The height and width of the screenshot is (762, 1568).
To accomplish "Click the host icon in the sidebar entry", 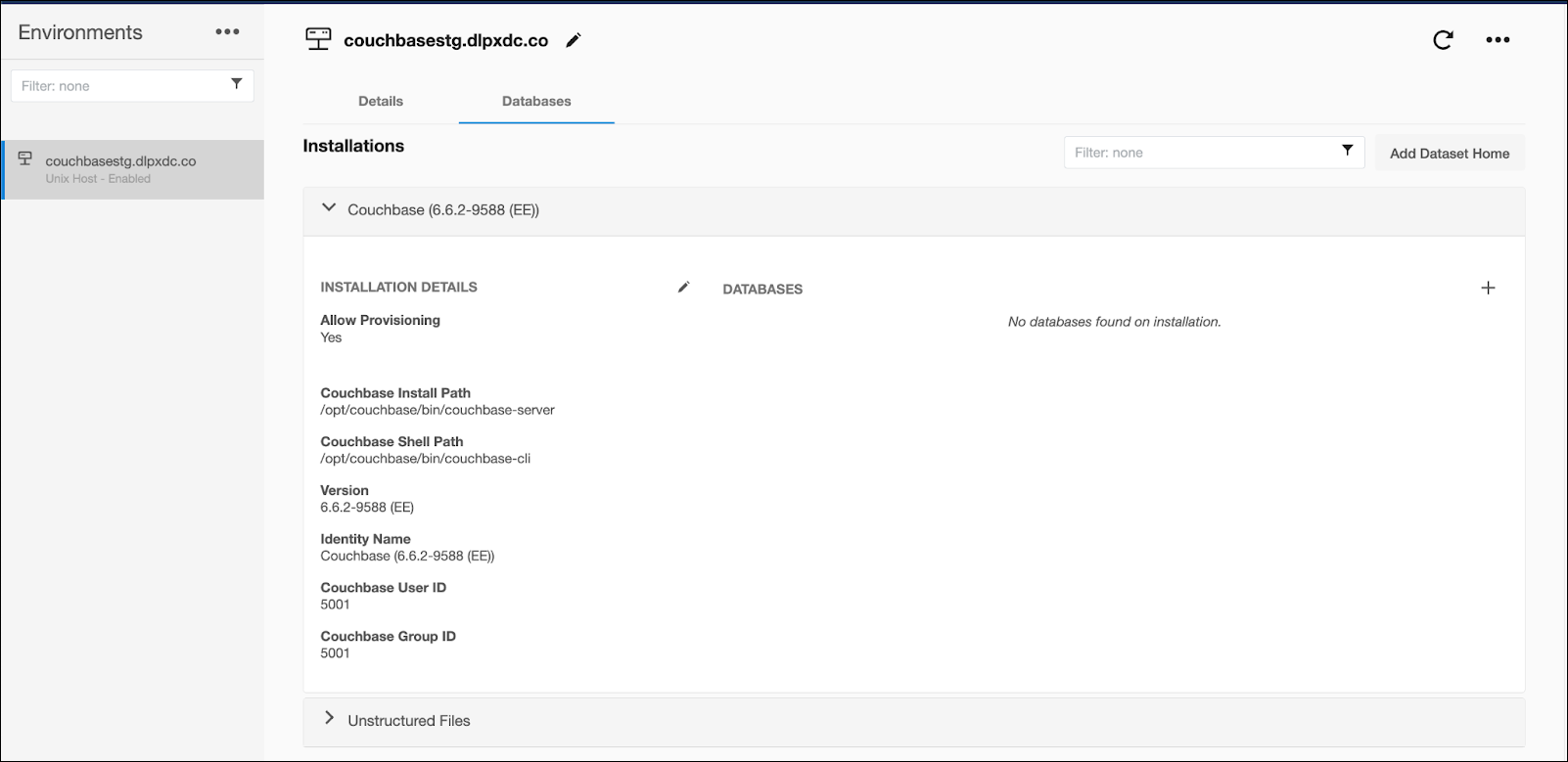I will tap(25, 159).
